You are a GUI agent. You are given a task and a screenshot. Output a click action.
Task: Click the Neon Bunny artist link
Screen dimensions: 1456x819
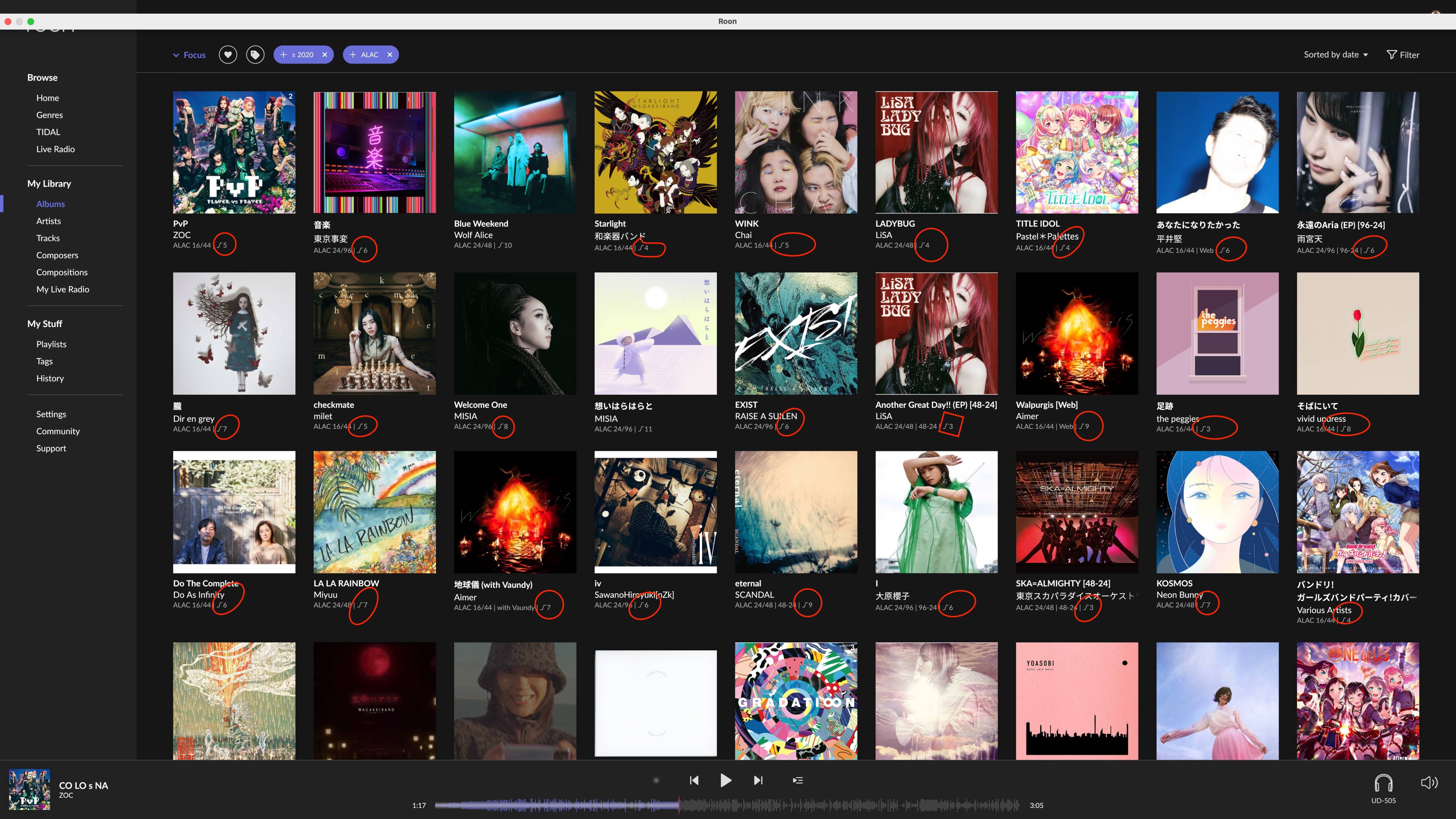tap(1180, 595)
